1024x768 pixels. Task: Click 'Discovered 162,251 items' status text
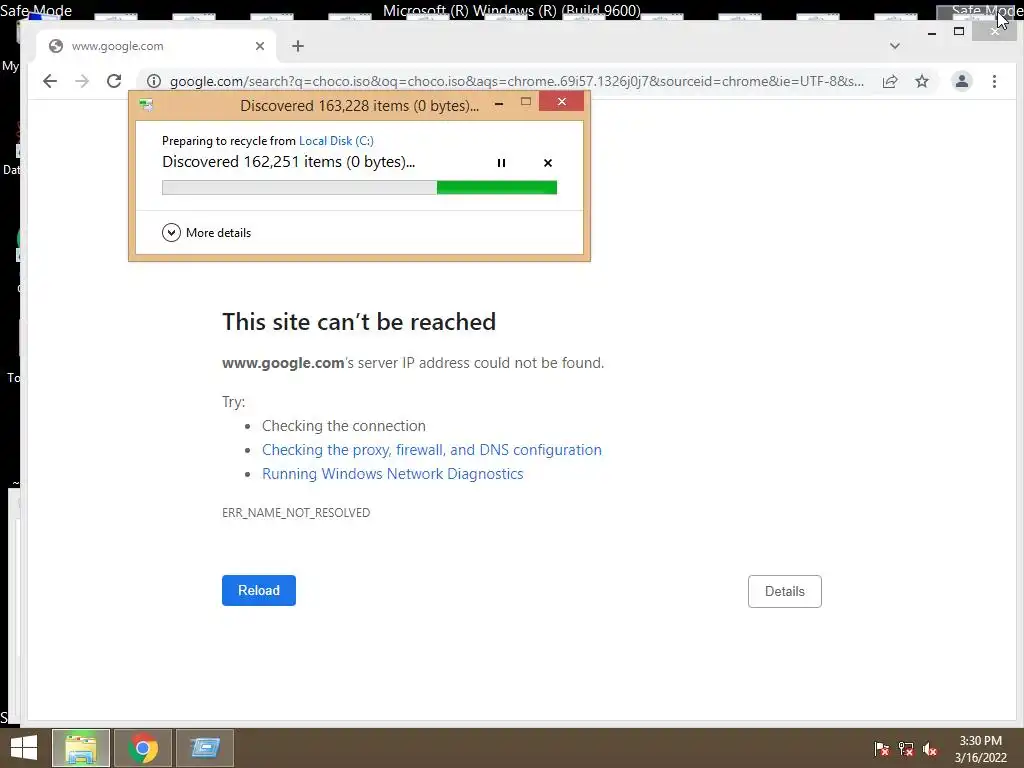pyautogui.click(x=289, y=162)
